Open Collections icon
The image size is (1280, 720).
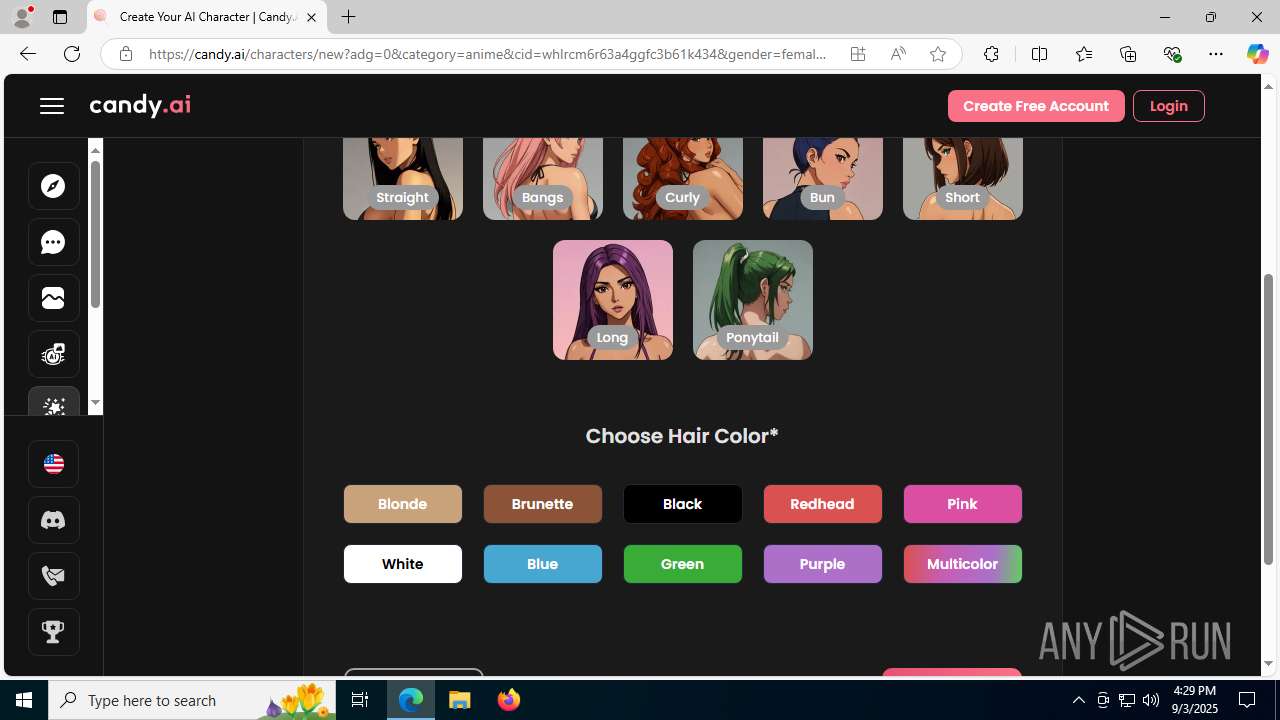1128,54
